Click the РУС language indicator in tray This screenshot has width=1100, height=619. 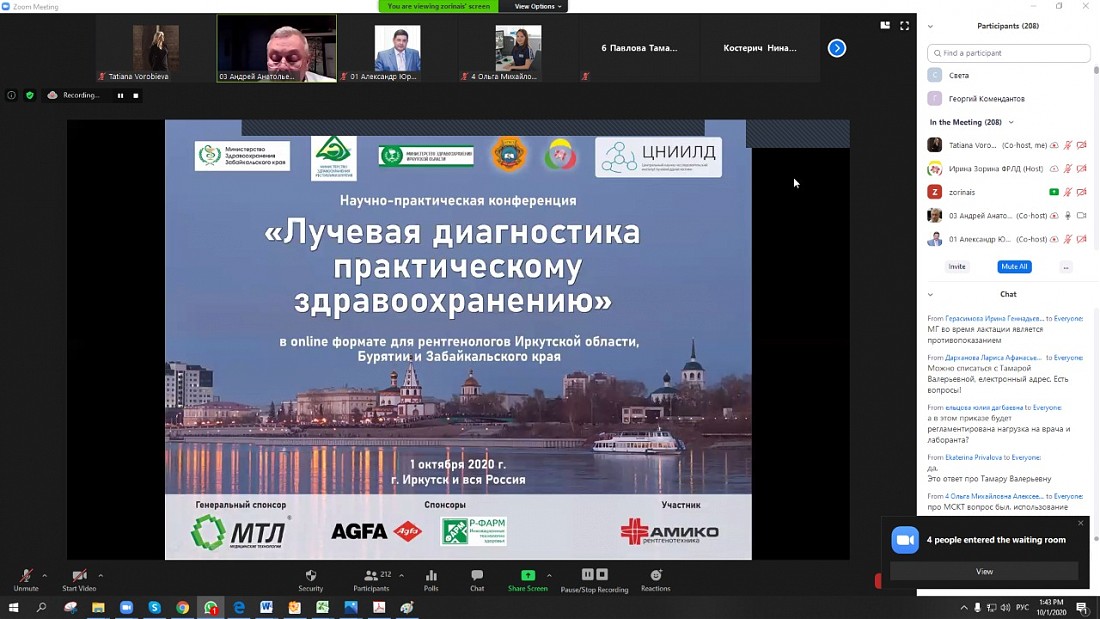(1022, 607)
